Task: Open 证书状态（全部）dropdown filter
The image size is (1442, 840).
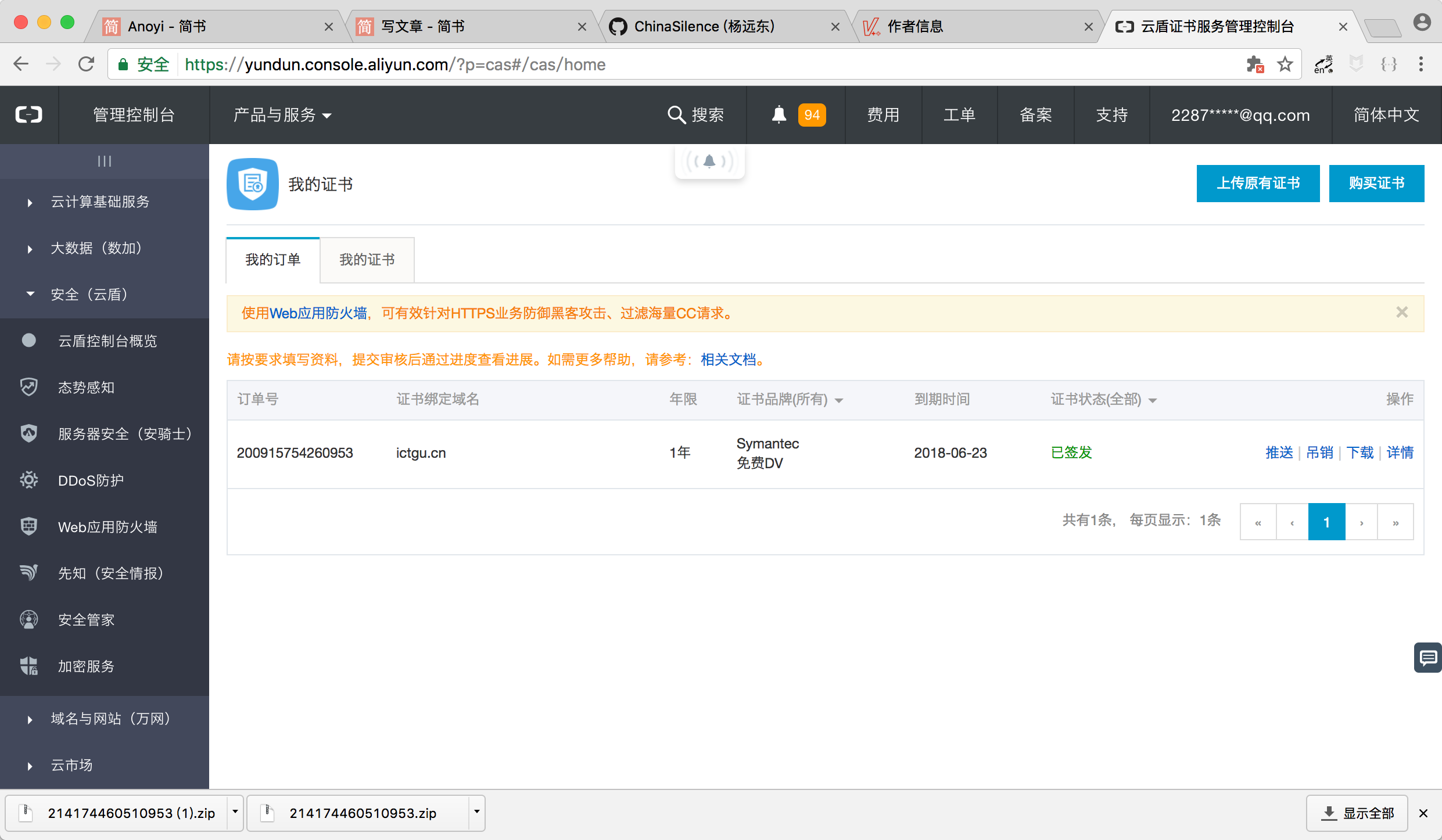Action: [x=1101, y=399]
